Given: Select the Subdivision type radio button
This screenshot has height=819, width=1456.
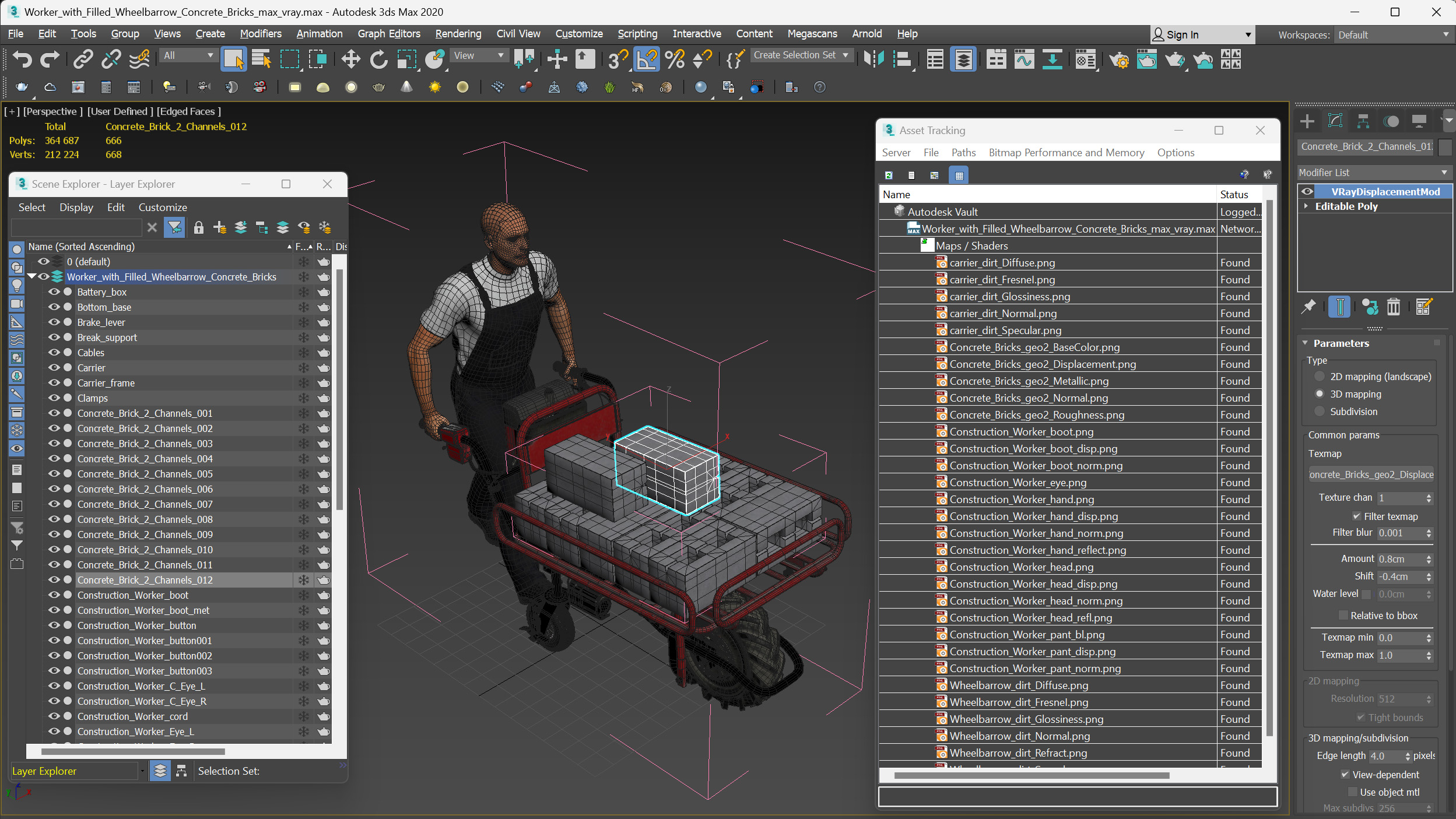Looking at the screenshot, I should pyautogui.click(x=1320, y=412).
